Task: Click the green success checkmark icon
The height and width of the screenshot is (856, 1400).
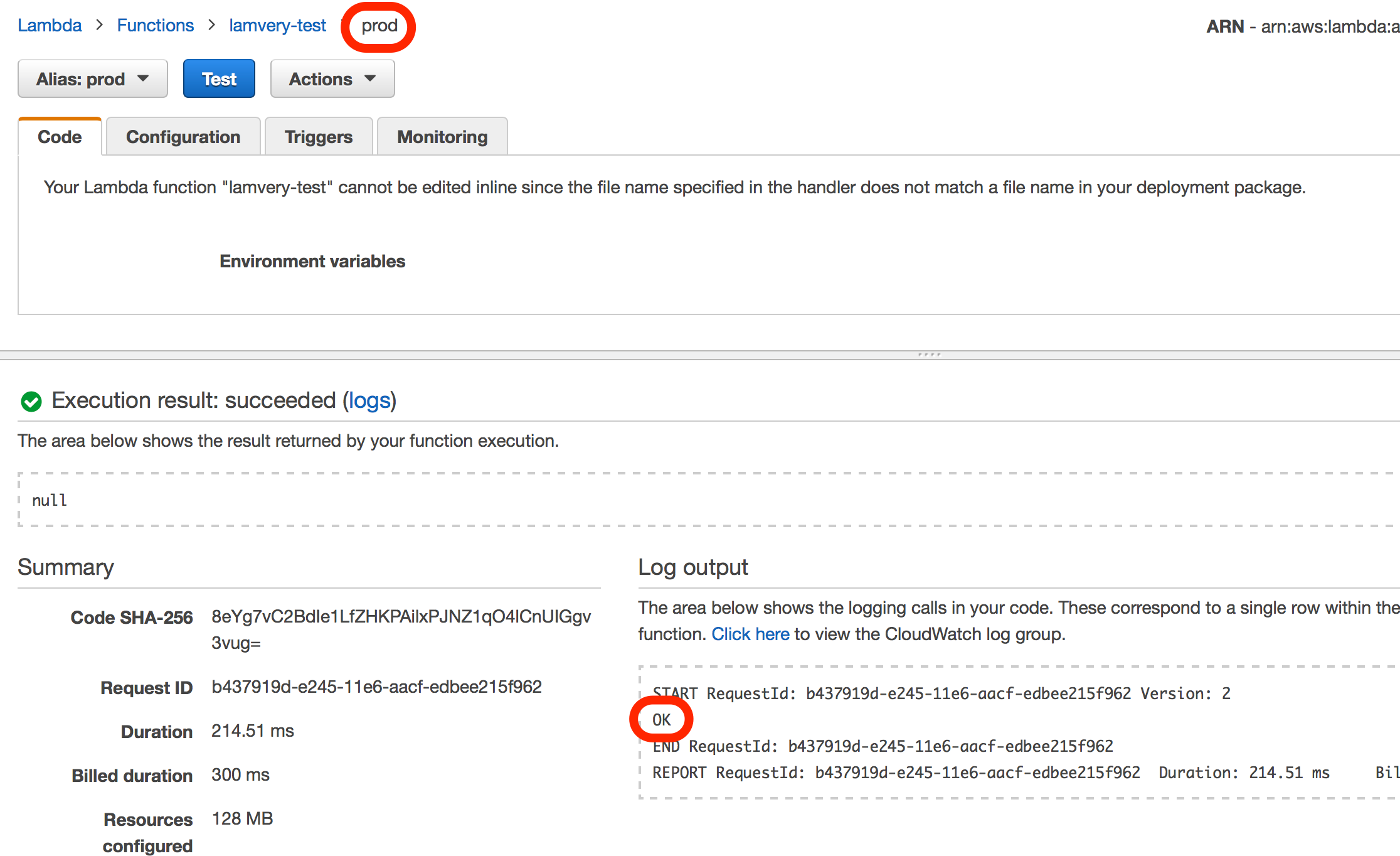Action: pyautogui.click(x=31, y=401)
